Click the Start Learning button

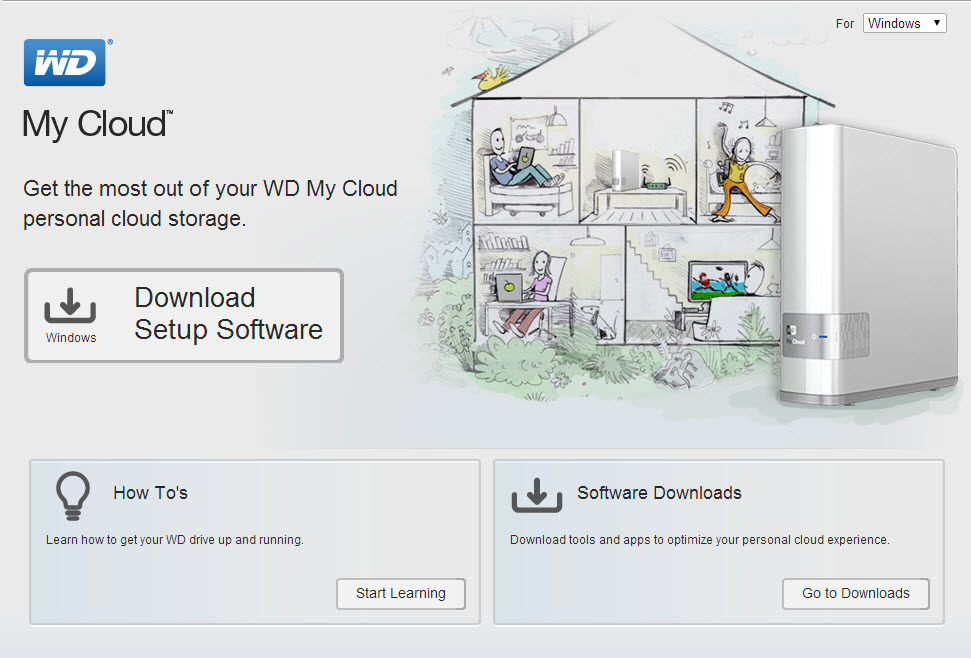[x=401, y=594]
